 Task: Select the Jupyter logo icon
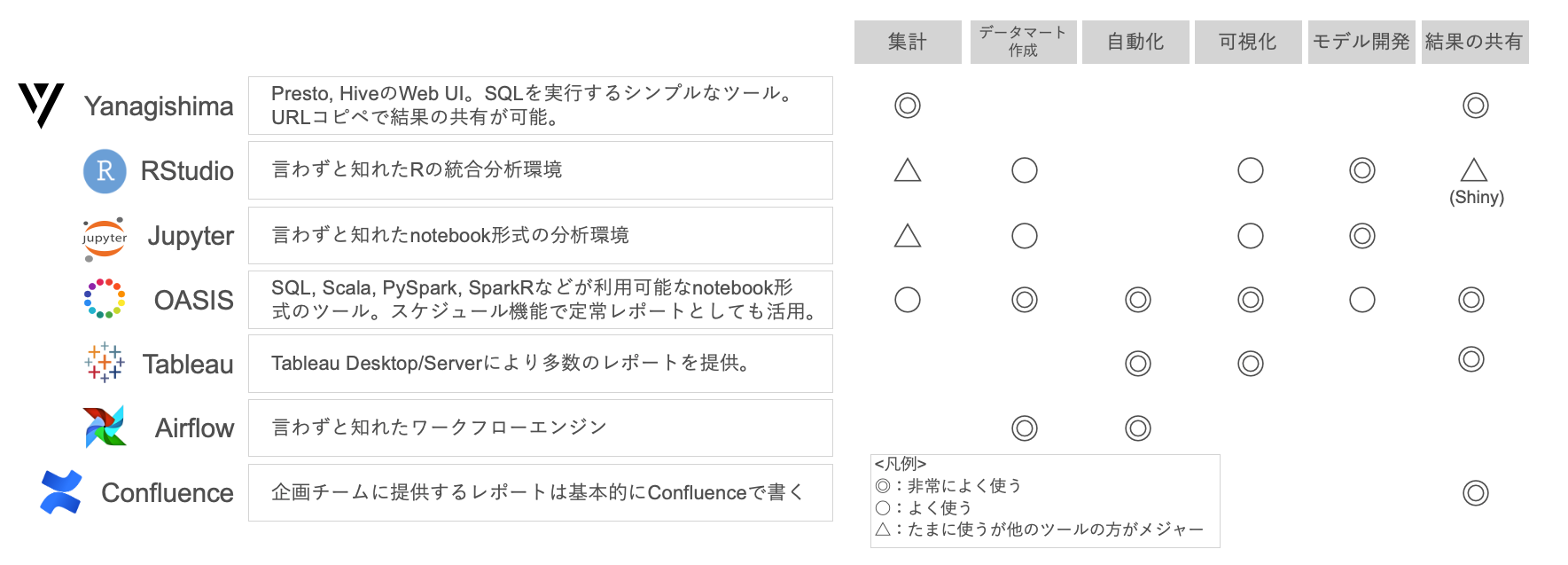pyautogui.click(x=105, y=239)
